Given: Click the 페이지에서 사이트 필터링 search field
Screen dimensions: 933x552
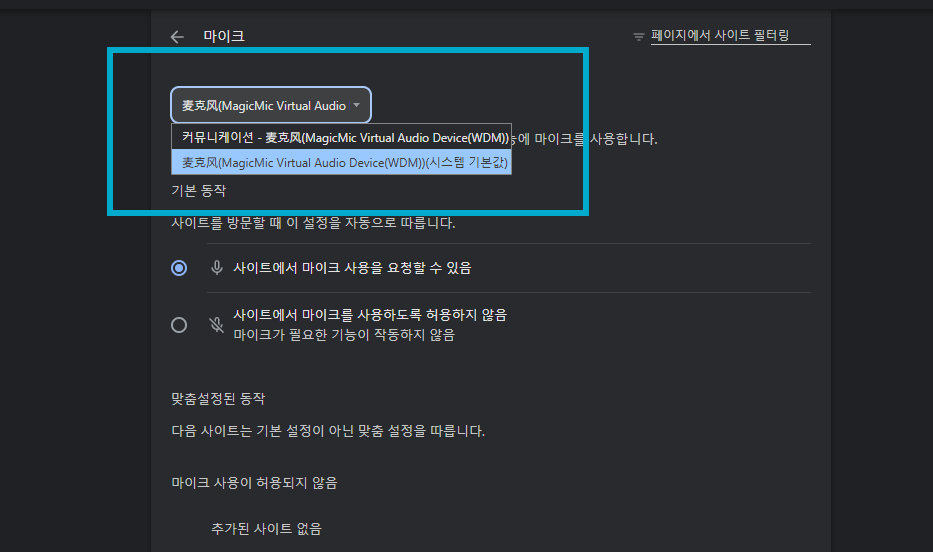Looking at the screenshot, I should 730,36.
